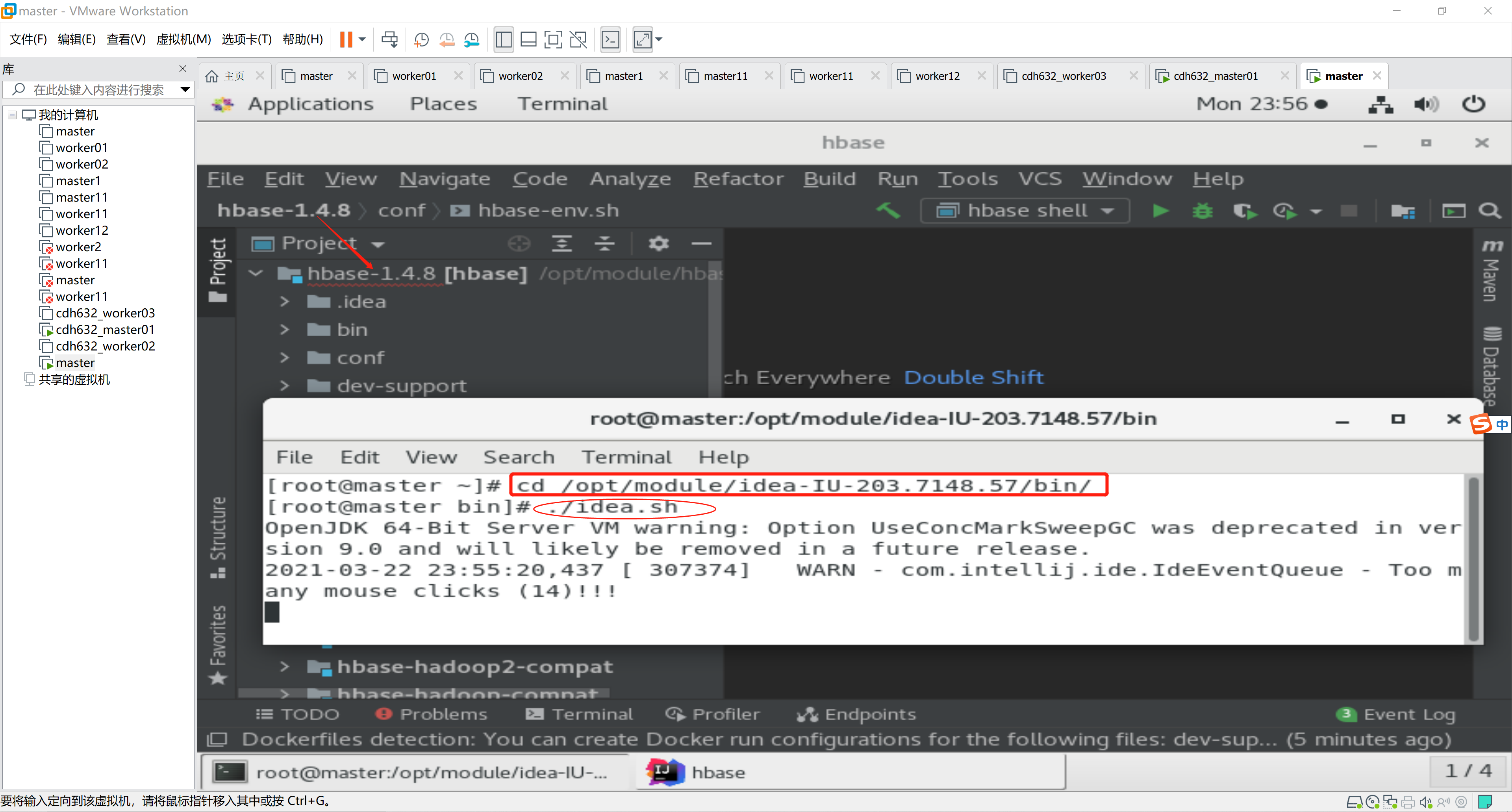Click the Project panel settings gear
The width and height of the screenshot is (1512, 812).
tap(658, 243)
